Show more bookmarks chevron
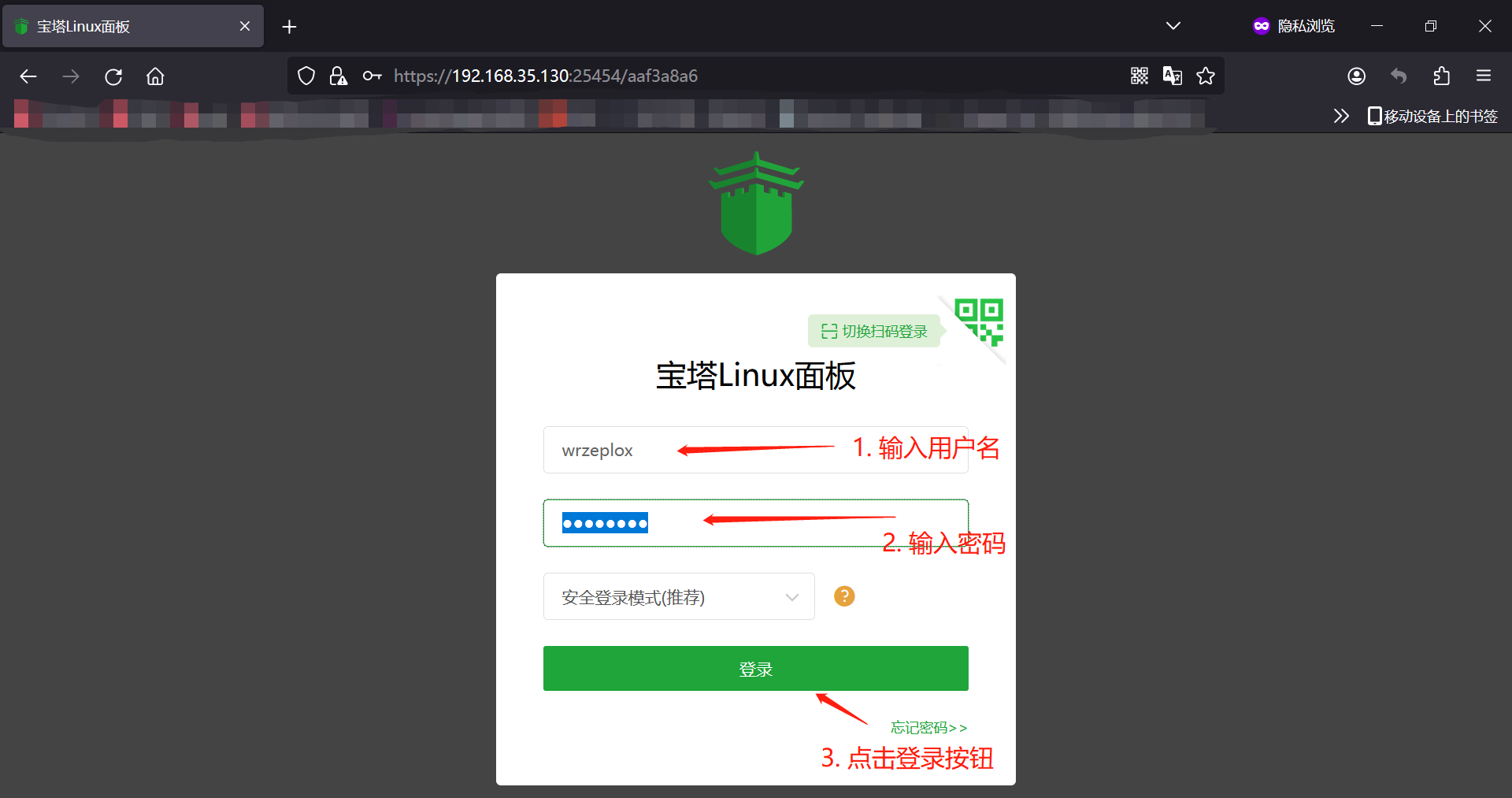Viewport: 1512px width, 798px height. (1341, 116)
